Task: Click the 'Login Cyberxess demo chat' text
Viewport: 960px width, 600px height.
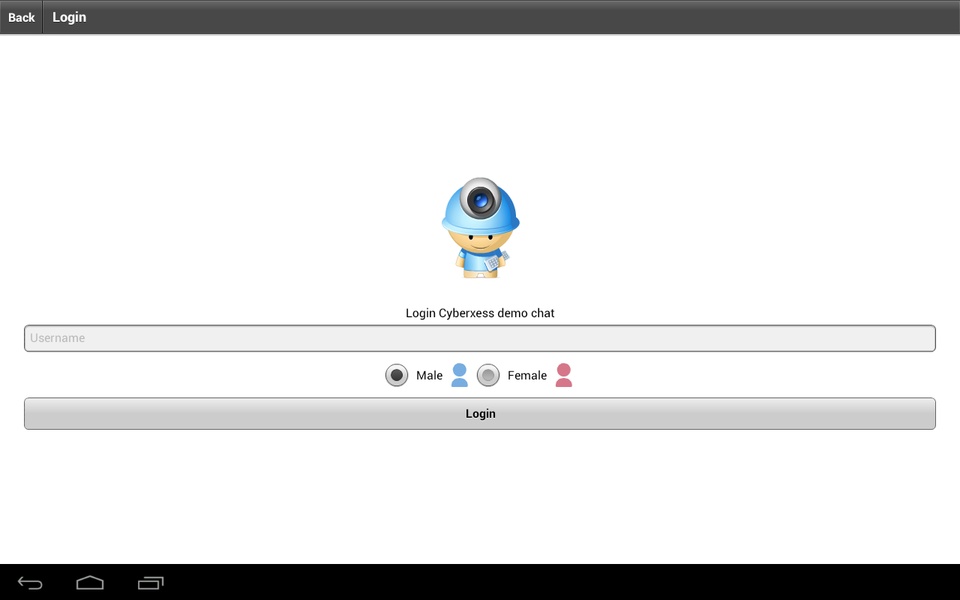Action: click(x=480, y=313)
